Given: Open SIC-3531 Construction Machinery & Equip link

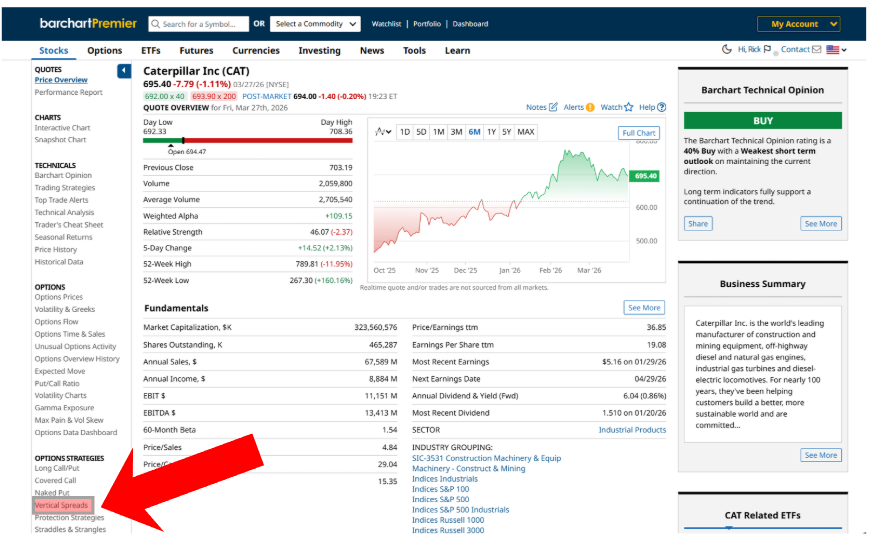Looking at the screenshot, I should coord(486,458).
